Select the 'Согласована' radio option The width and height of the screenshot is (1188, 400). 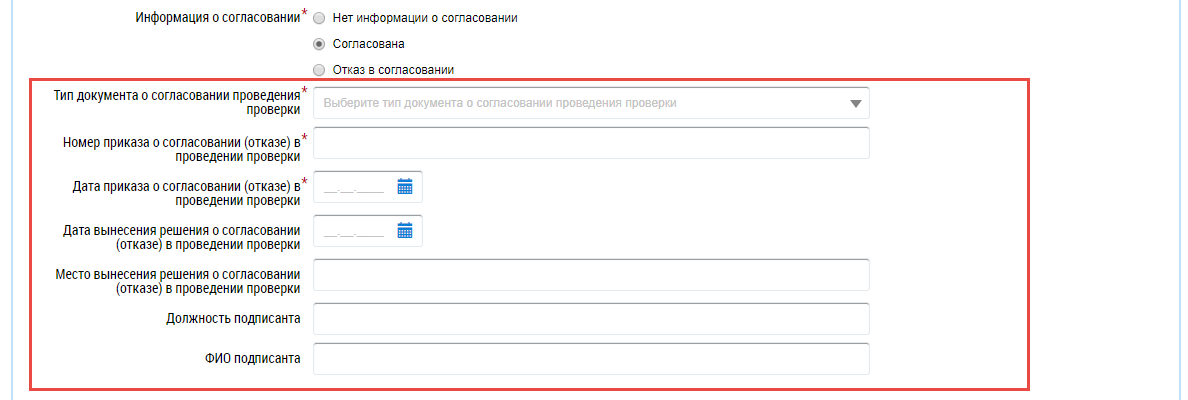click(319, 44)
